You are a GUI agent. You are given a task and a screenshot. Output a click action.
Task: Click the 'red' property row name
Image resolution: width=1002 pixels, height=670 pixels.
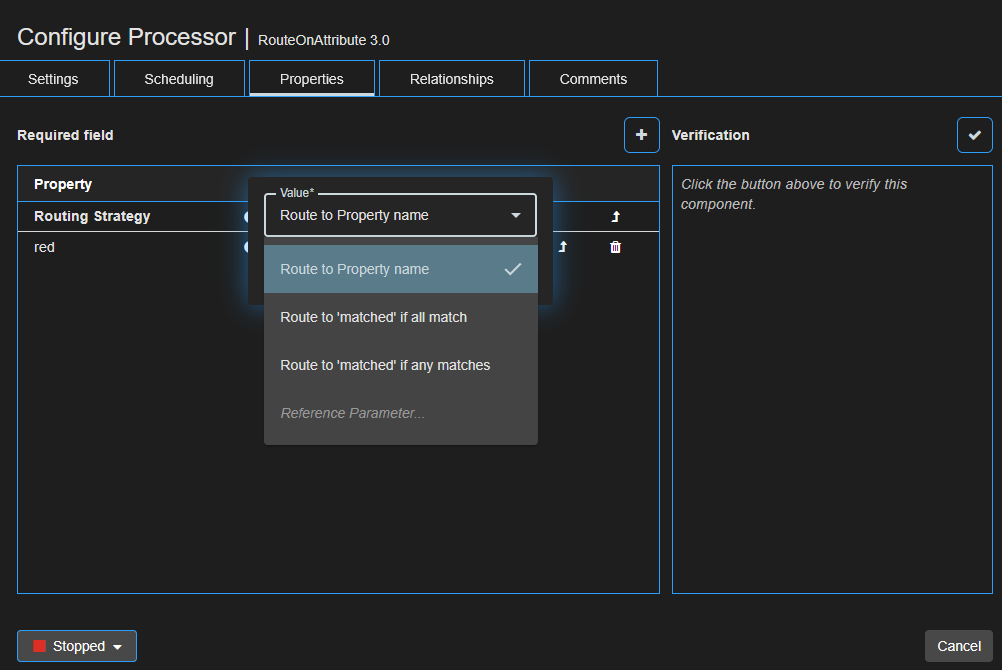45,247
